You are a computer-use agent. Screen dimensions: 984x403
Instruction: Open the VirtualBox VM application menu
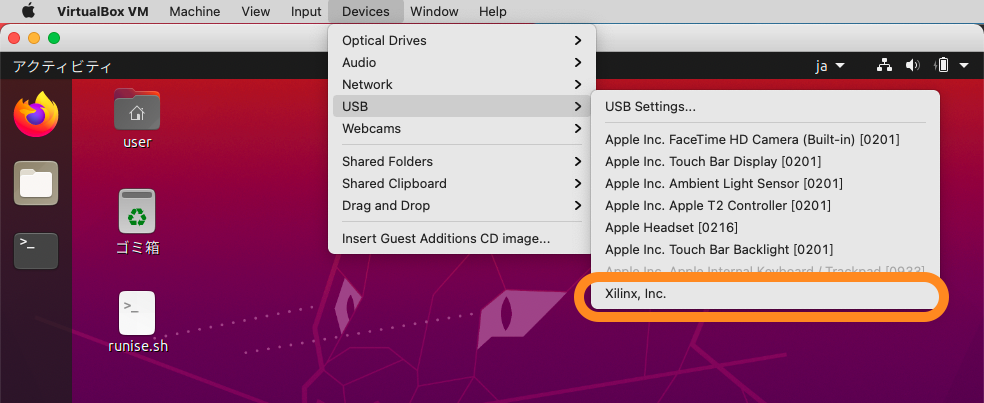(x=103, y=11)
